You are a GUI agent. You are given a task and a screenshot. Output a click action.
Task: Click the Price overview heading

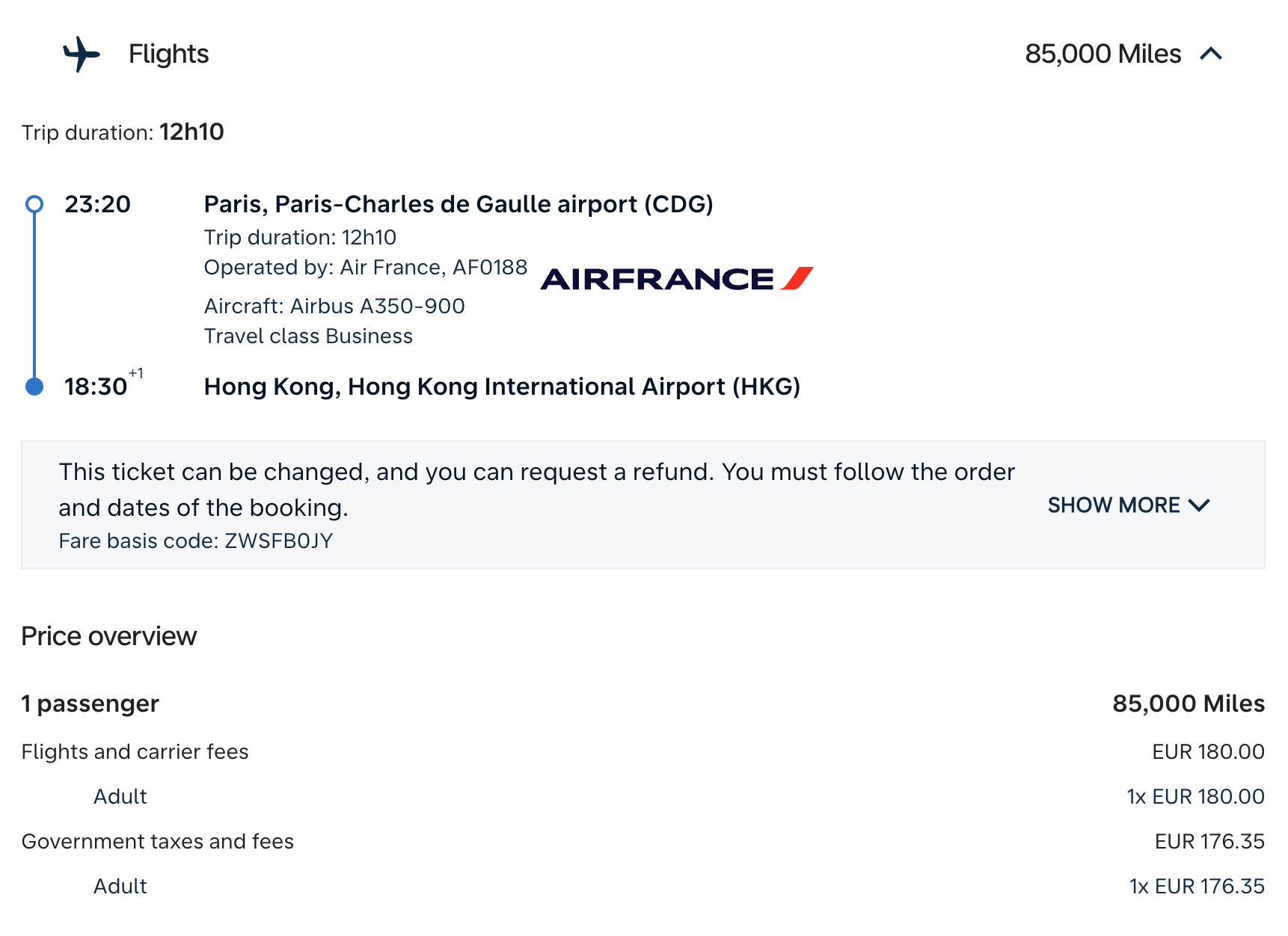109,636
